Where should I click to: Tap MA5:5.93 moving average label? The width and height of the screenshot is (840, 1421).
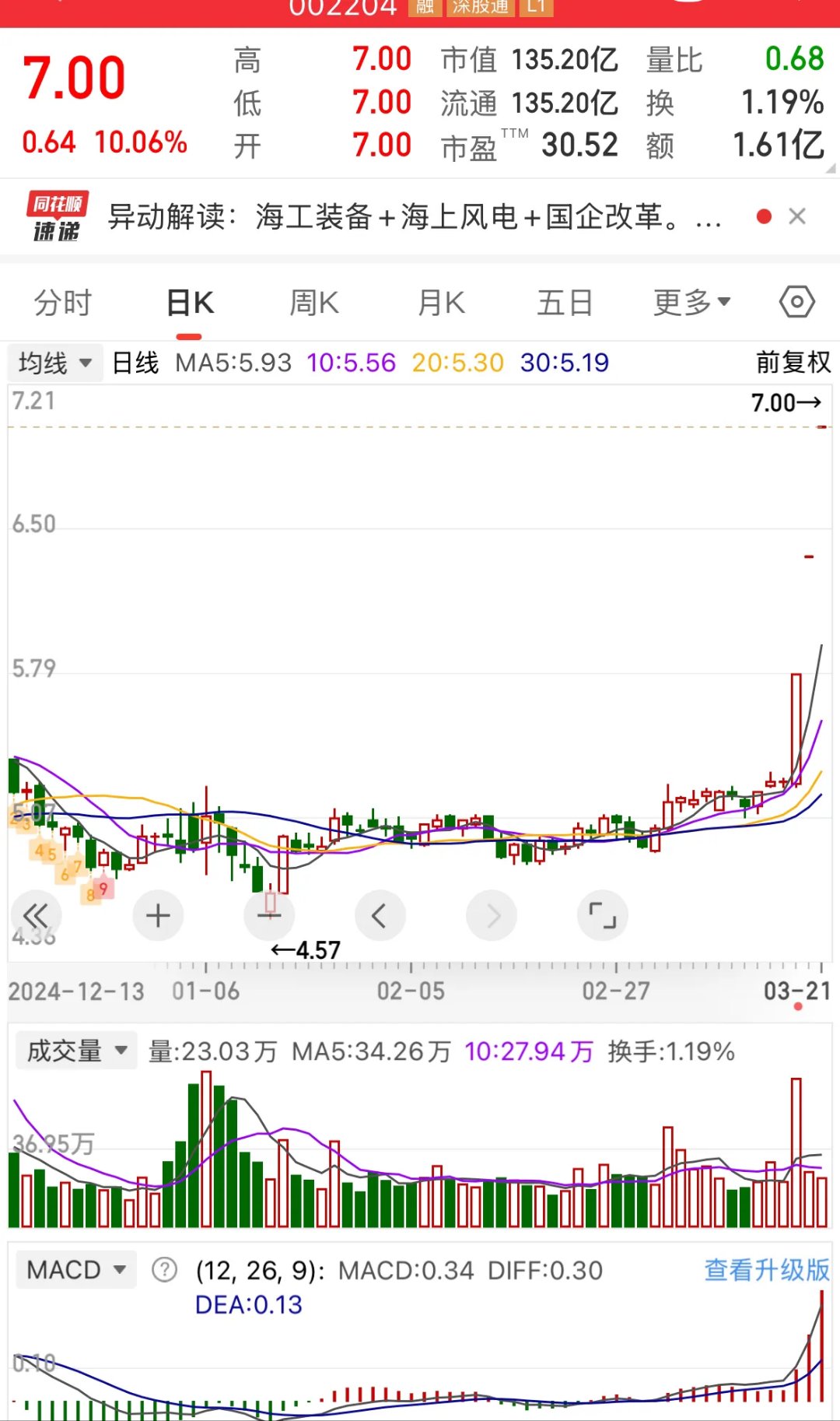pyautogui.click(x=233, y=363)
